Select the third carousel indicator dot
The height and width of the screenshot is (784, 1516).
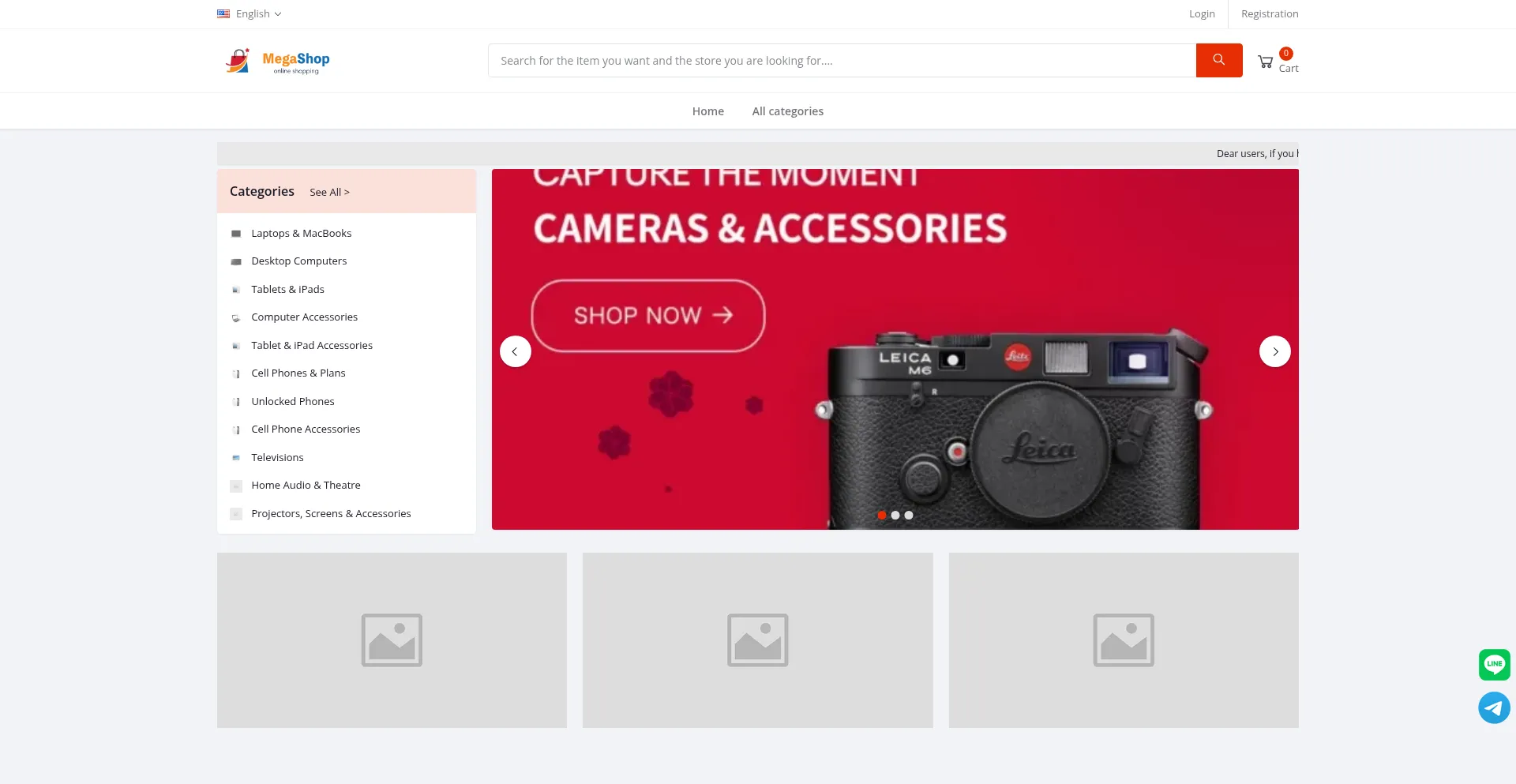pyautogui.click(x=908, y=515)
